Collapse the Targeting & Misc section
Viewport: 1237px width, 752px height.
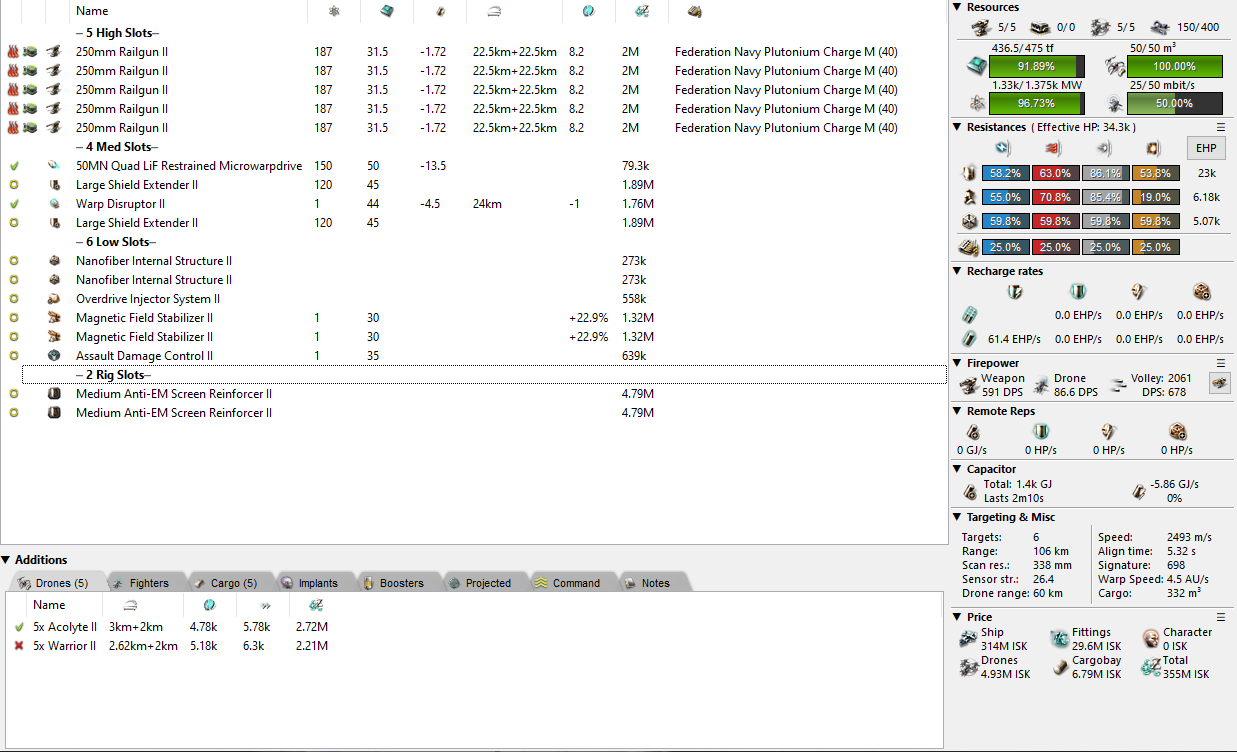point(958,517)
